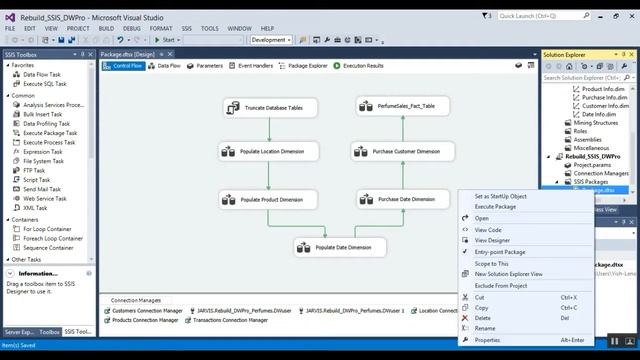640x360 pixels.
Task: Choose Send Mail Task icon in toolbox
Action: click(17, 189)
